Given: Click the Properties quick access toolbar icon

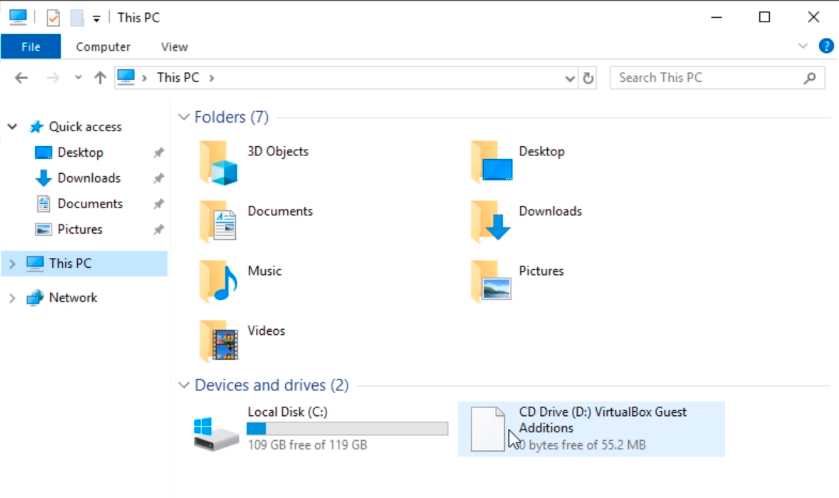Looking at the screenshot, I should tap(53, 18).
